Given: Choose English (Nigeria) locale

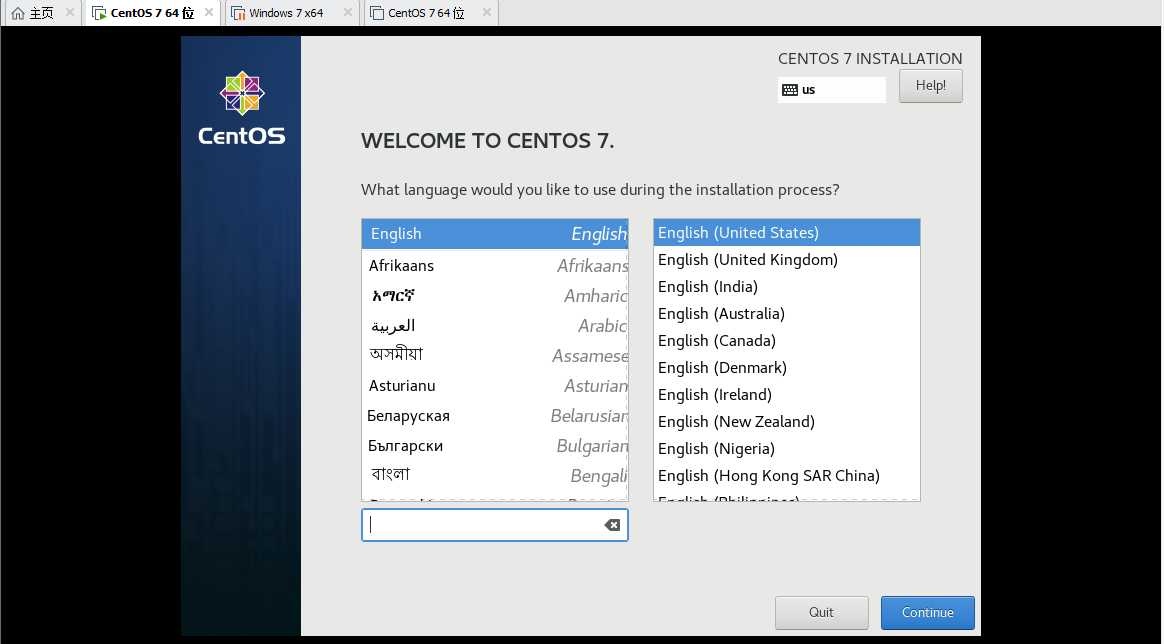Looking at the screenshot, I should pos(787,449).
